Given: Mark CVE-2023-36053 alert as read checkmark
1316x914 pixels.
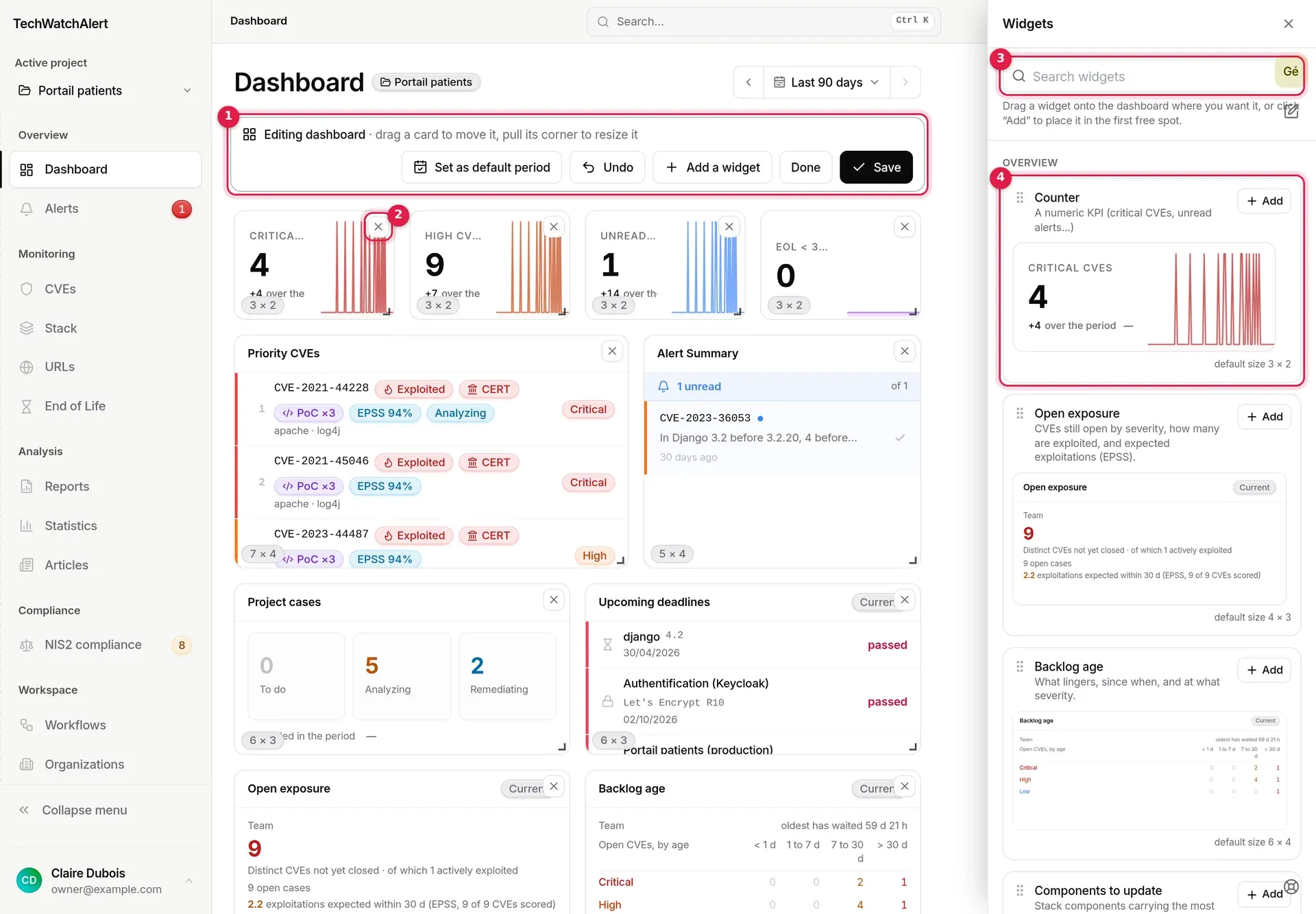Looking at the screenshot, I should click(900, 437).
